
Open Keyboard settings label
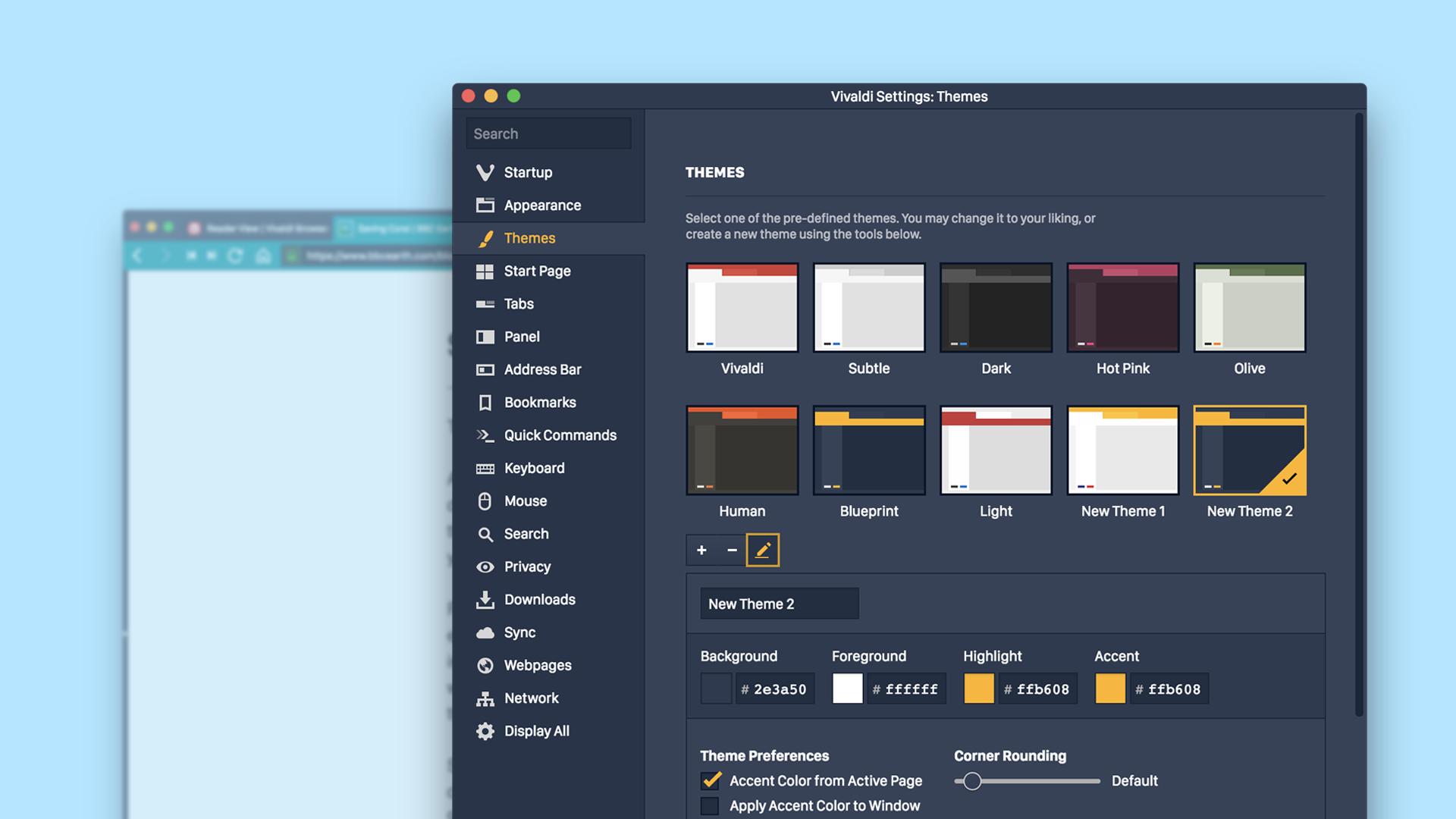(535, 468)
